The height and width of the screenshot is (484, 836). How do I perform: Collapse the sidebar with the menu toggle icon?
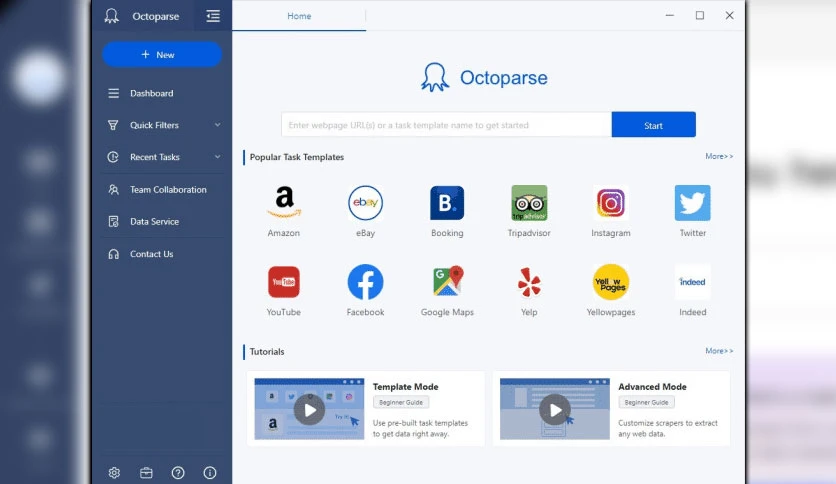[213, 16]
